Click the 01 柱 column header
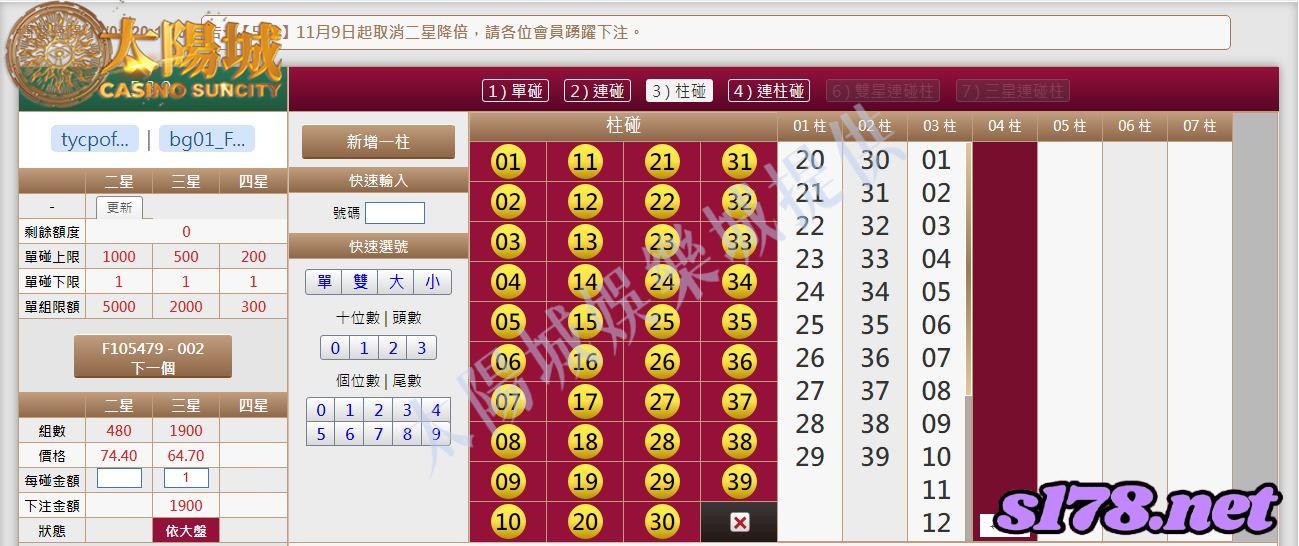 point(810,126)
